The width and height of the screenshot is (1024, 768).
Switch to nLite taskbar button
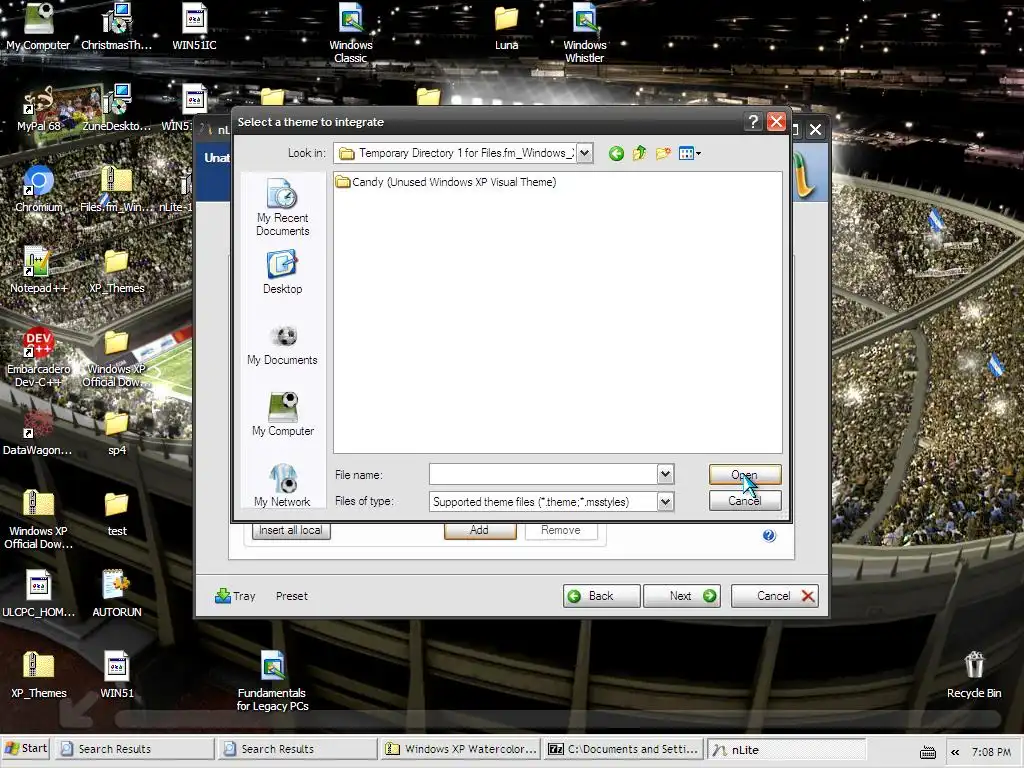(x=787, y=749)
